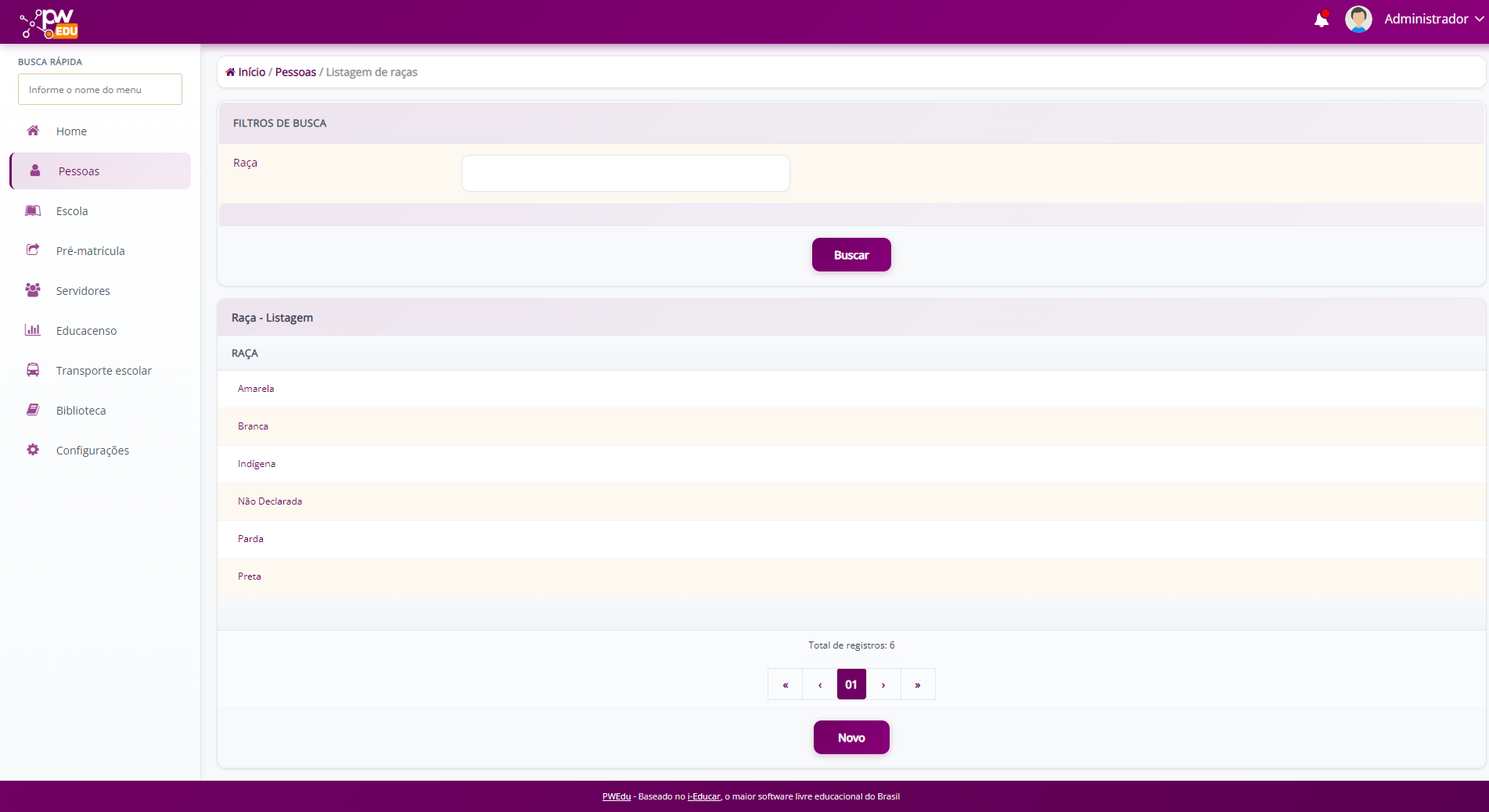Click the Novo button
Viewport: 1489px width, 812px height.
(x=851, y=738)
